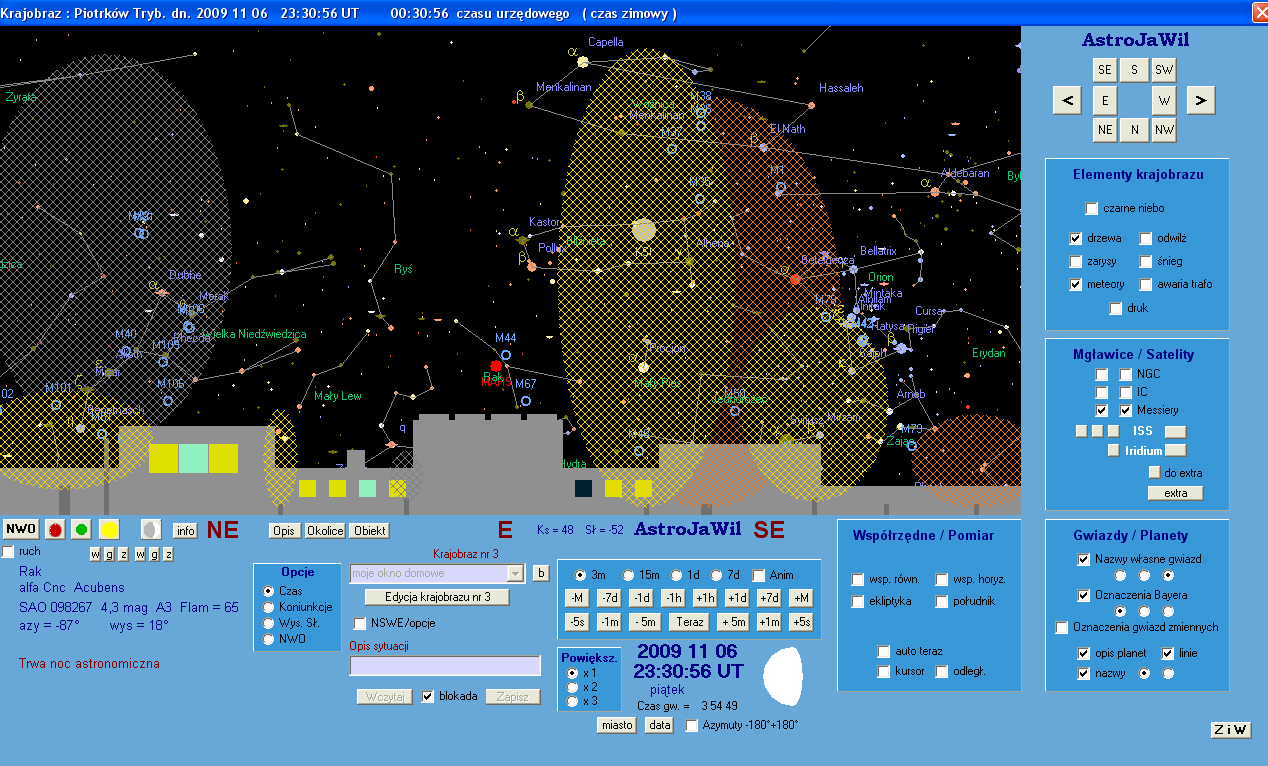
Task: Uncheck the drzewa checkbox
Action: [x=1076, y=238]
